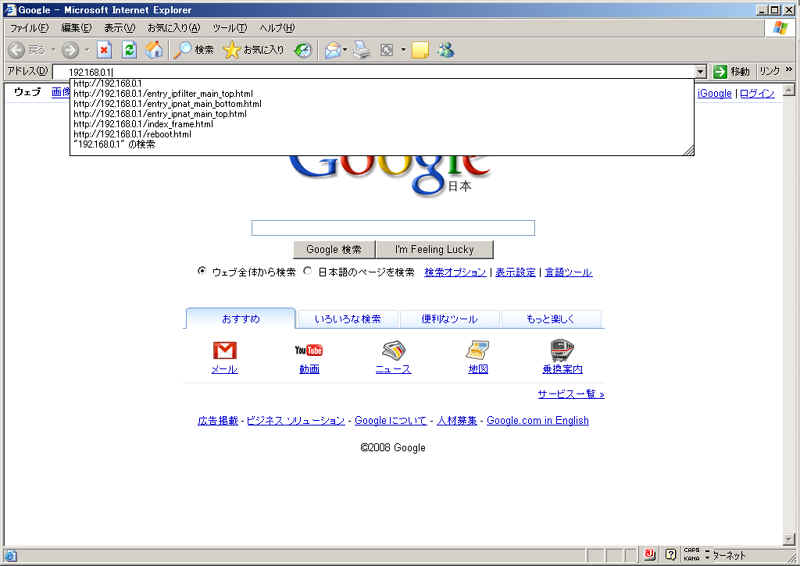800x566 pixels.
Task: Click the I'm Feeling Lucky button
Action: tap(435, 250)
